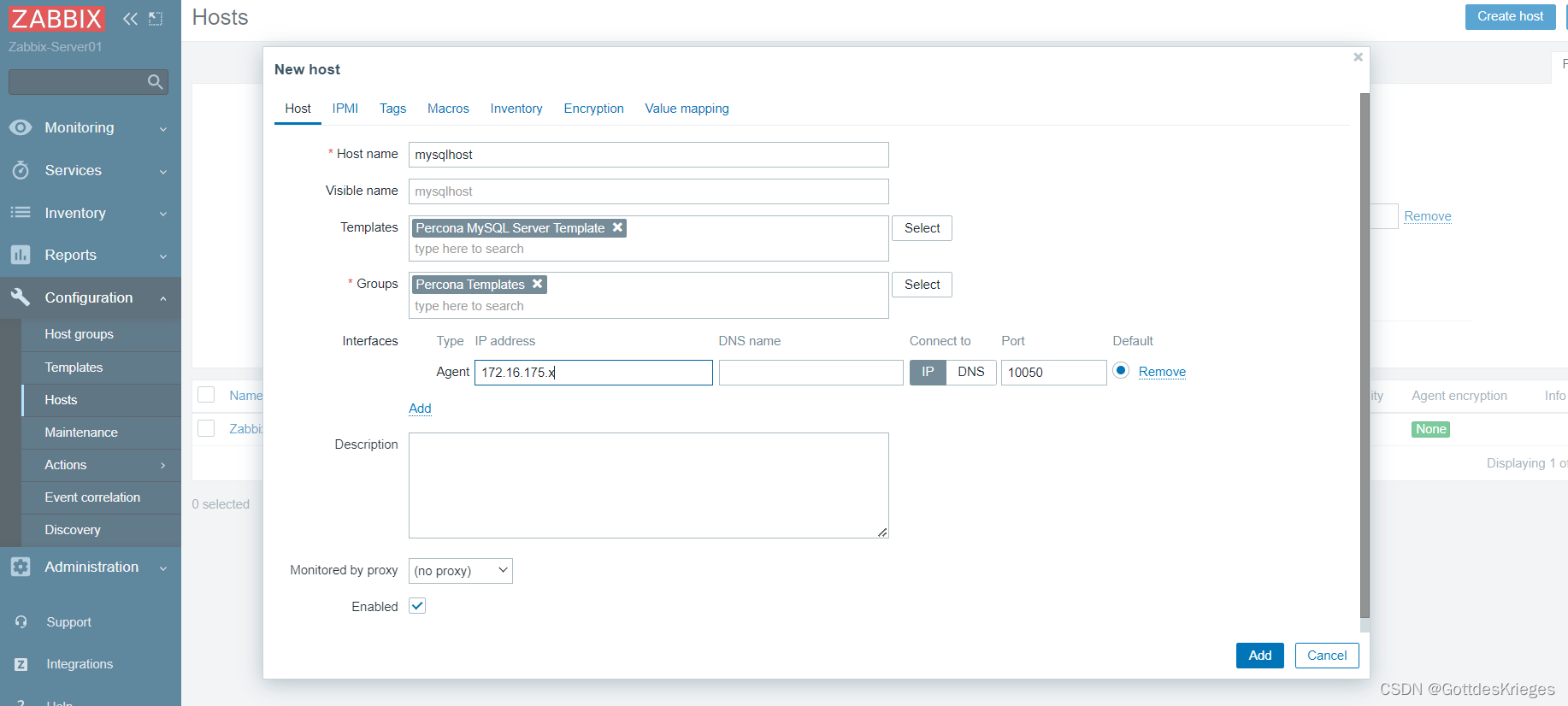Collapse the Configuration menu chevron
1568x706 pixels.
163,298
